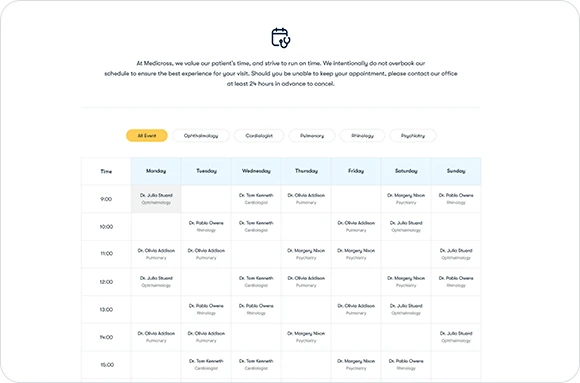
Task: Open Tuesday 10:00 Dr. Pablo Owens slot
Action: (206, 226)
